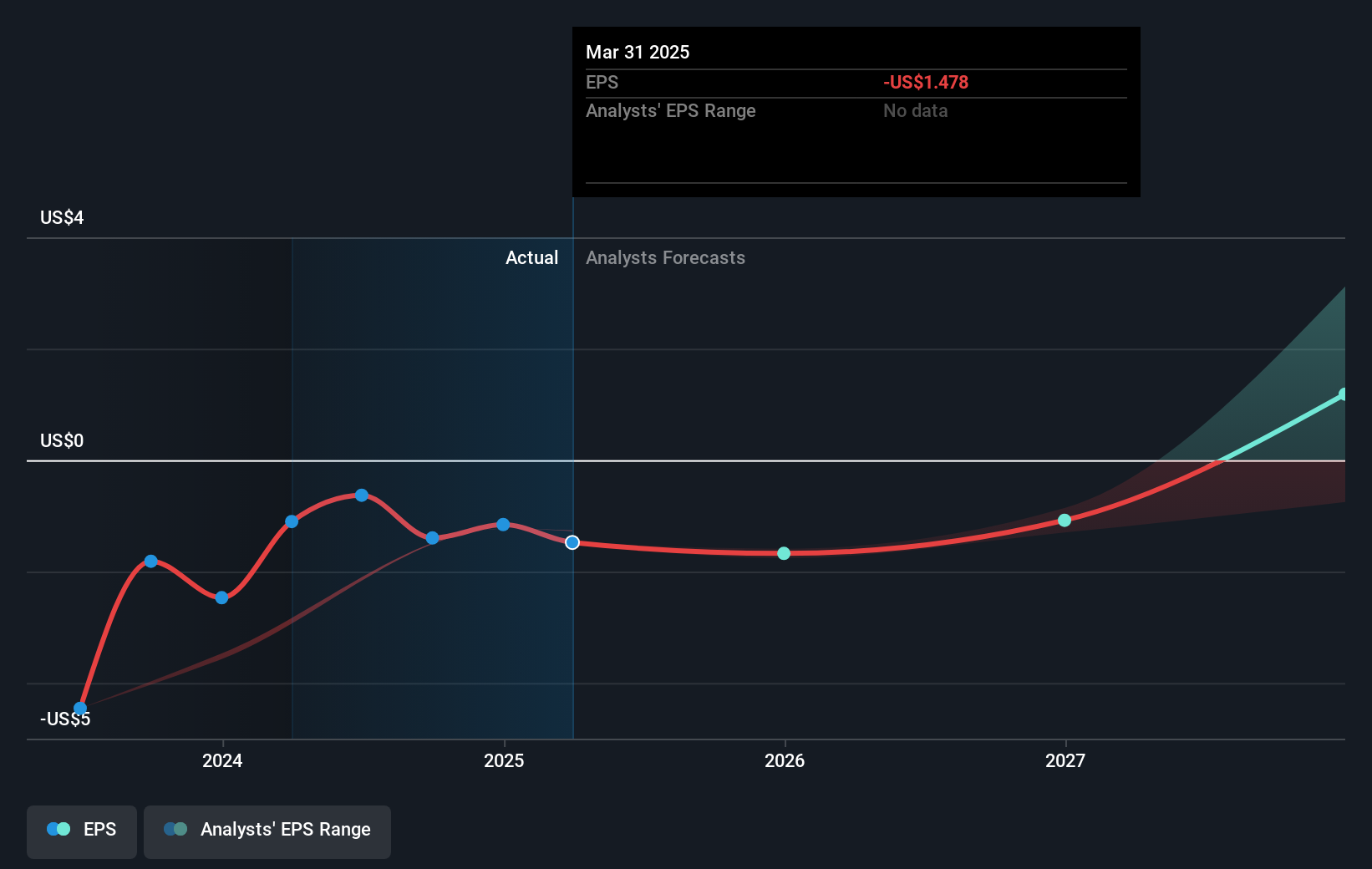The width and height of the screenshot is (1372, 869).
Task: Select the EPS point at start of 2024
Action: [x=221, y=597]
